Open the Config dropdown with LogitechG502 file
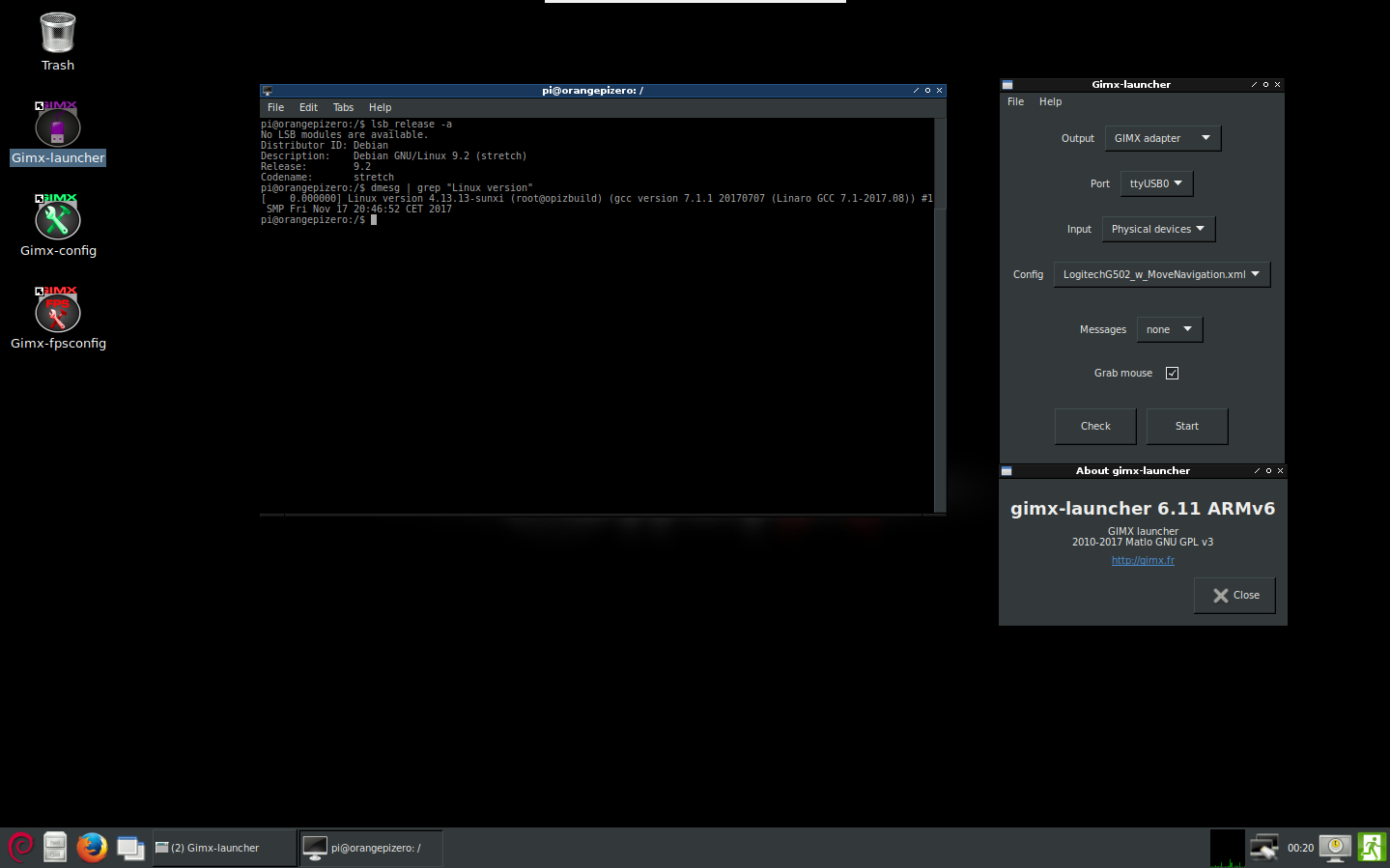Viewport: 1390px width, 868px height. coord(1162,274)
